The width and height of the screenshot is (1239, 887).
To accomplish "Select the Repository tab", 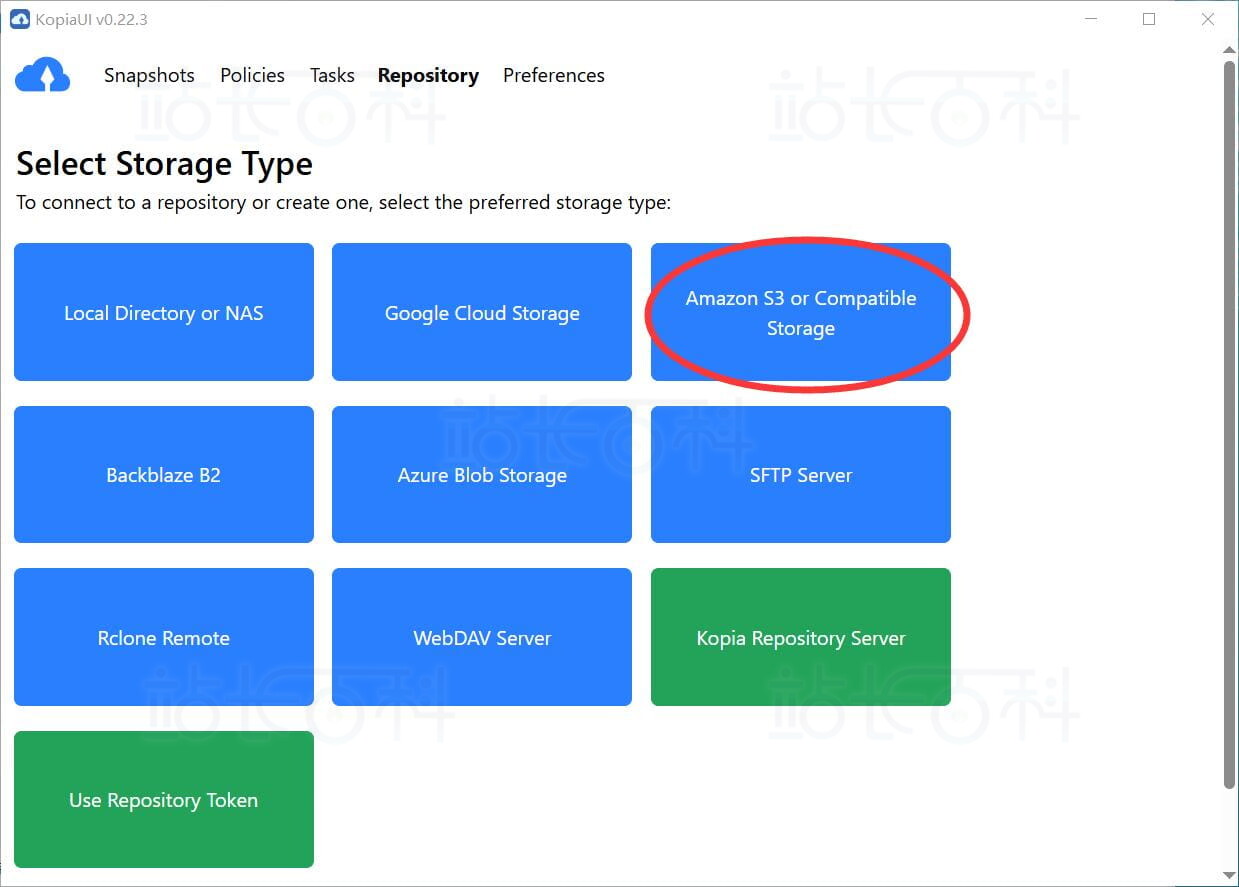I will click(428, 75).
